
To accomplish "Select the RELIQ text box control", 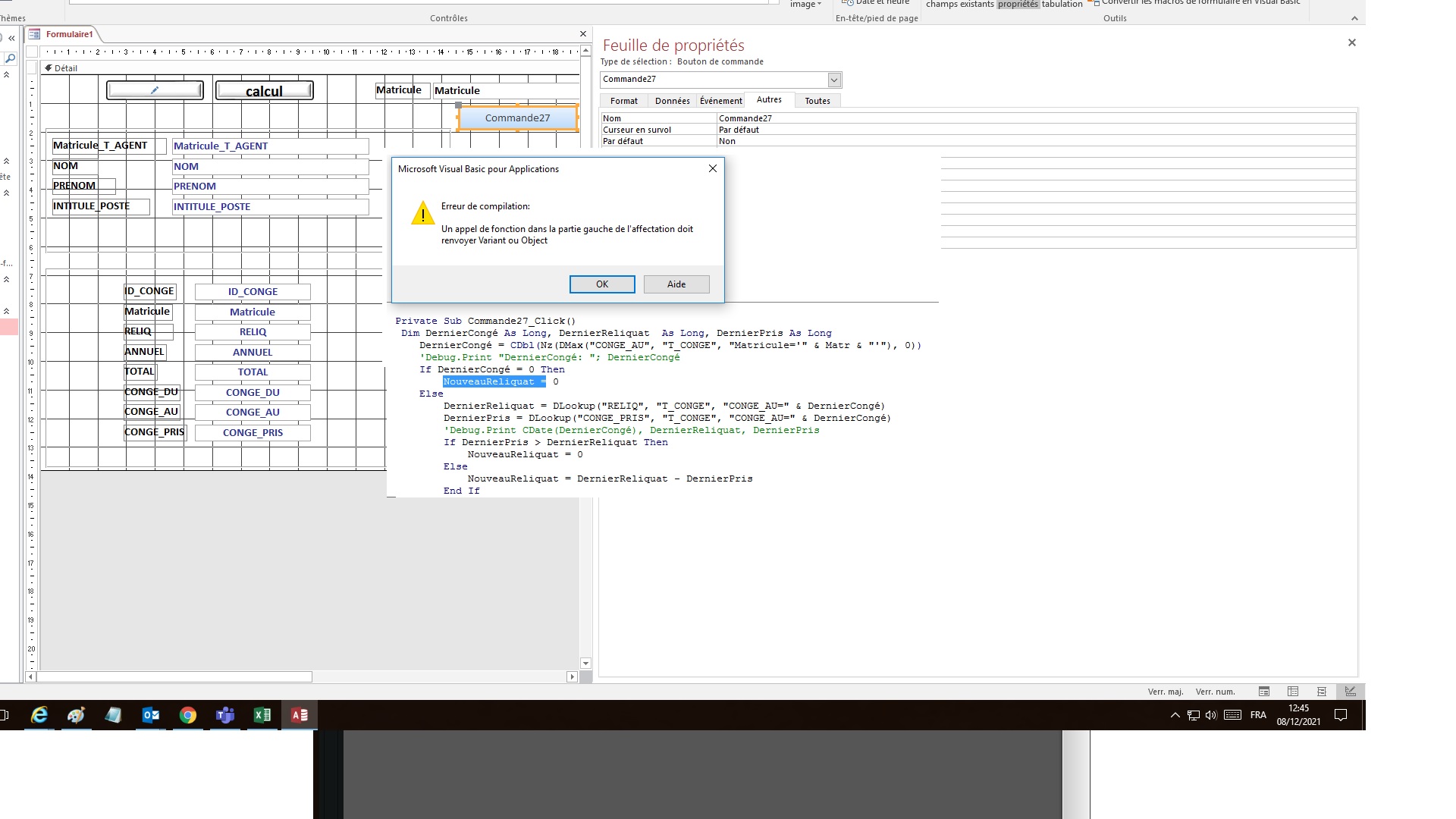I will [x=253, y=332].
